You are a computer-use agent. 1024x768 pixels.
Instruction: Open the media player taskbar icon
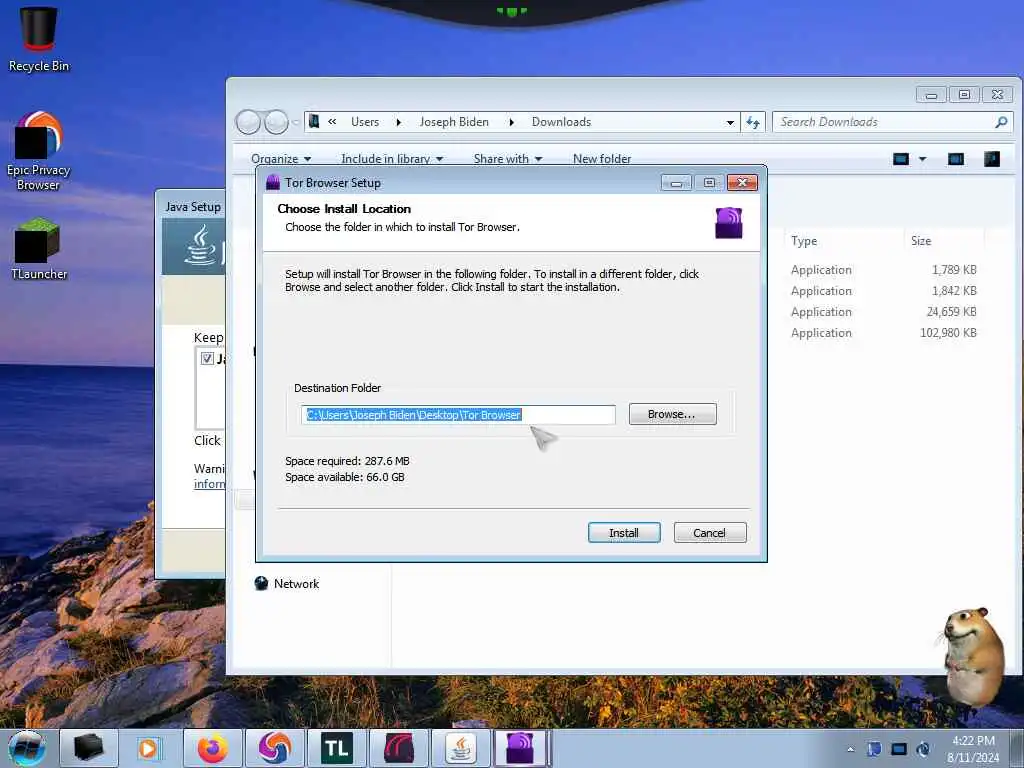150,748
